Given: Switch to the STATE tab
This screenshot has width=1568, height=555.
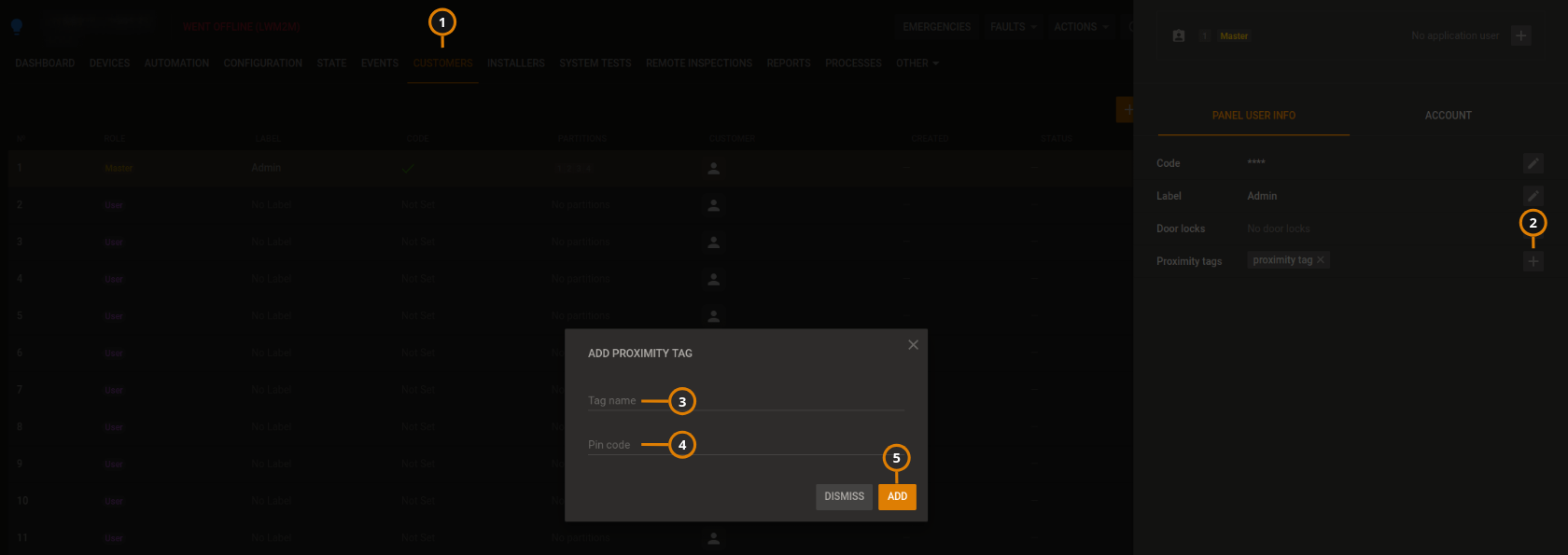Looking at the screenshot, I should 331,63.
